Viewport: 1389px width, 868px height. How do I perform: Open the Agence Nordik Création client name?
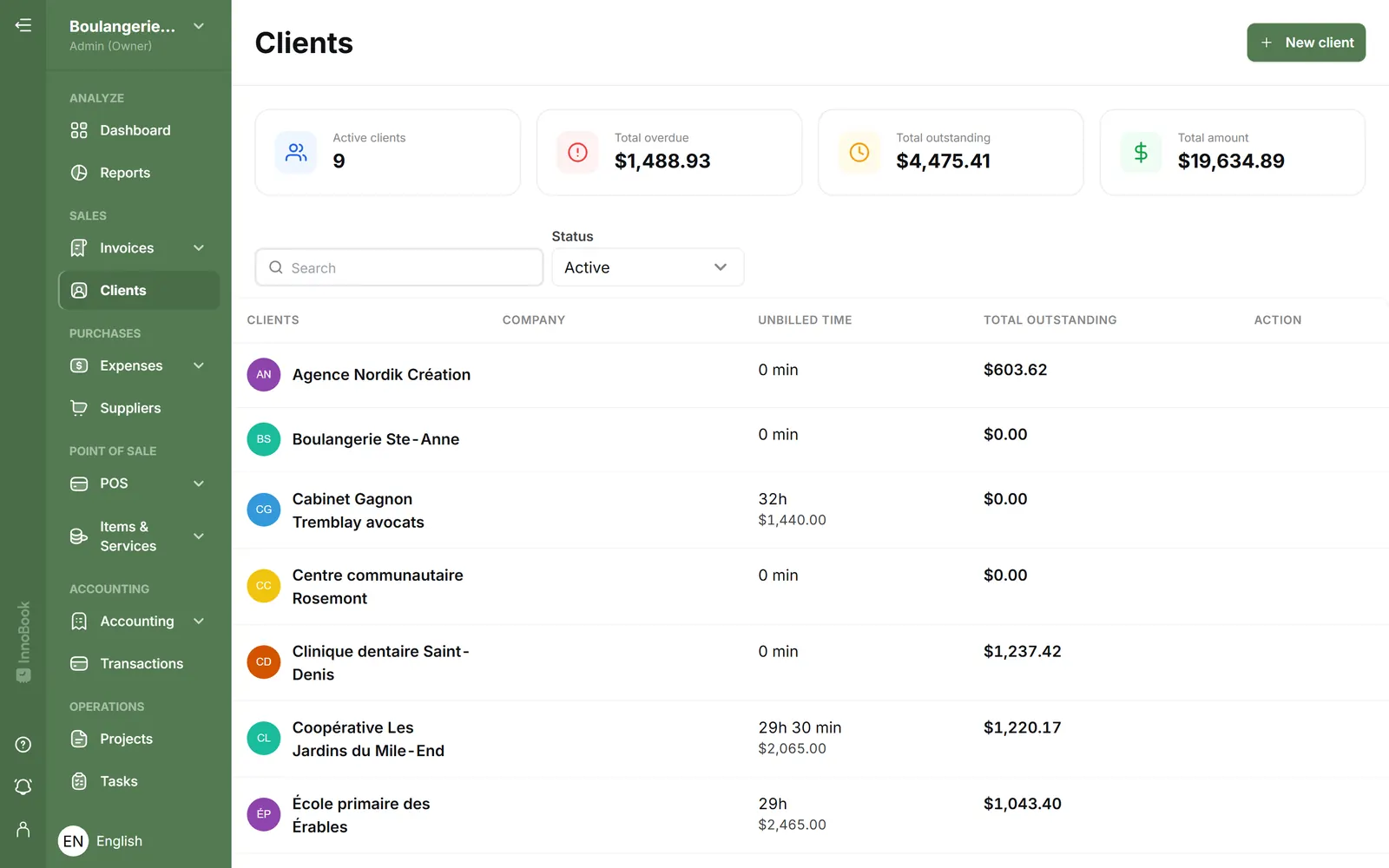point(381,375)
